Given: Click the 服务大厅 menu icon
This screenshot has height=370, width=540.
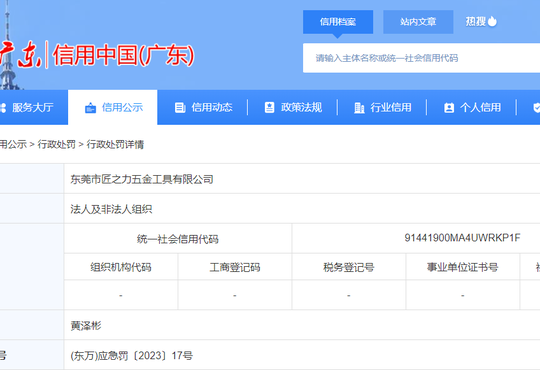Looking at the screenshot, I should point(2,107).
